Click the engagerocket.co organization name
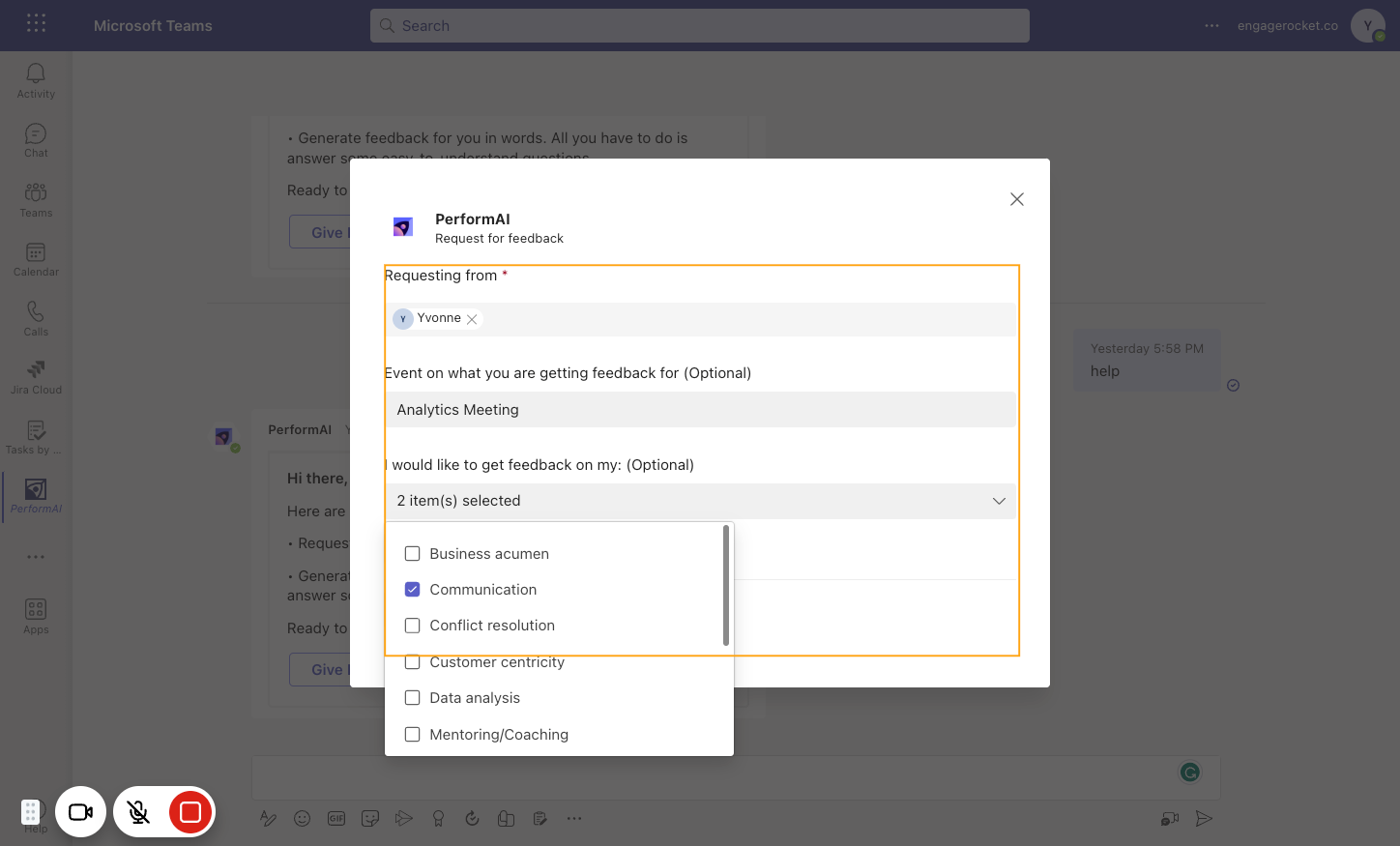Screen dimensions: 1400x846 click(x=1287, y=26)
